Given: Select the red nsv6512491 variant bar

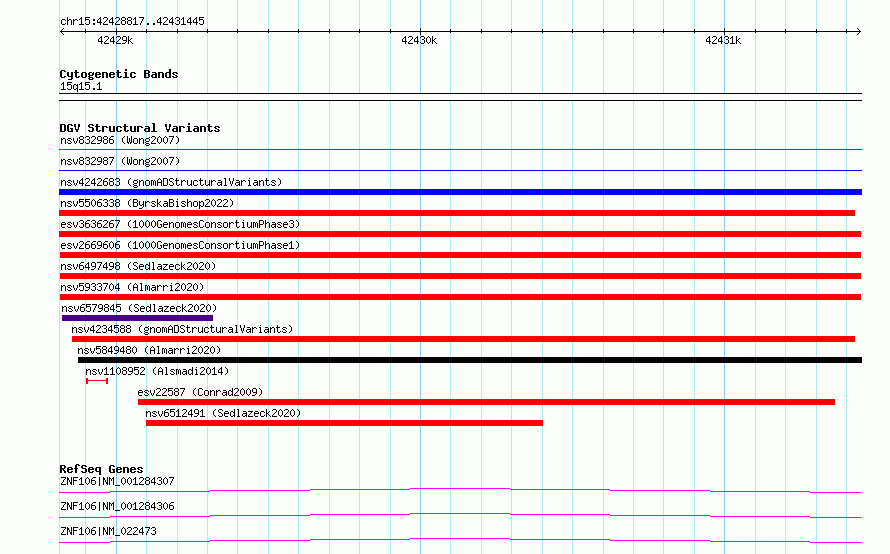Looking at the screenshot, I should pos(345,423).
